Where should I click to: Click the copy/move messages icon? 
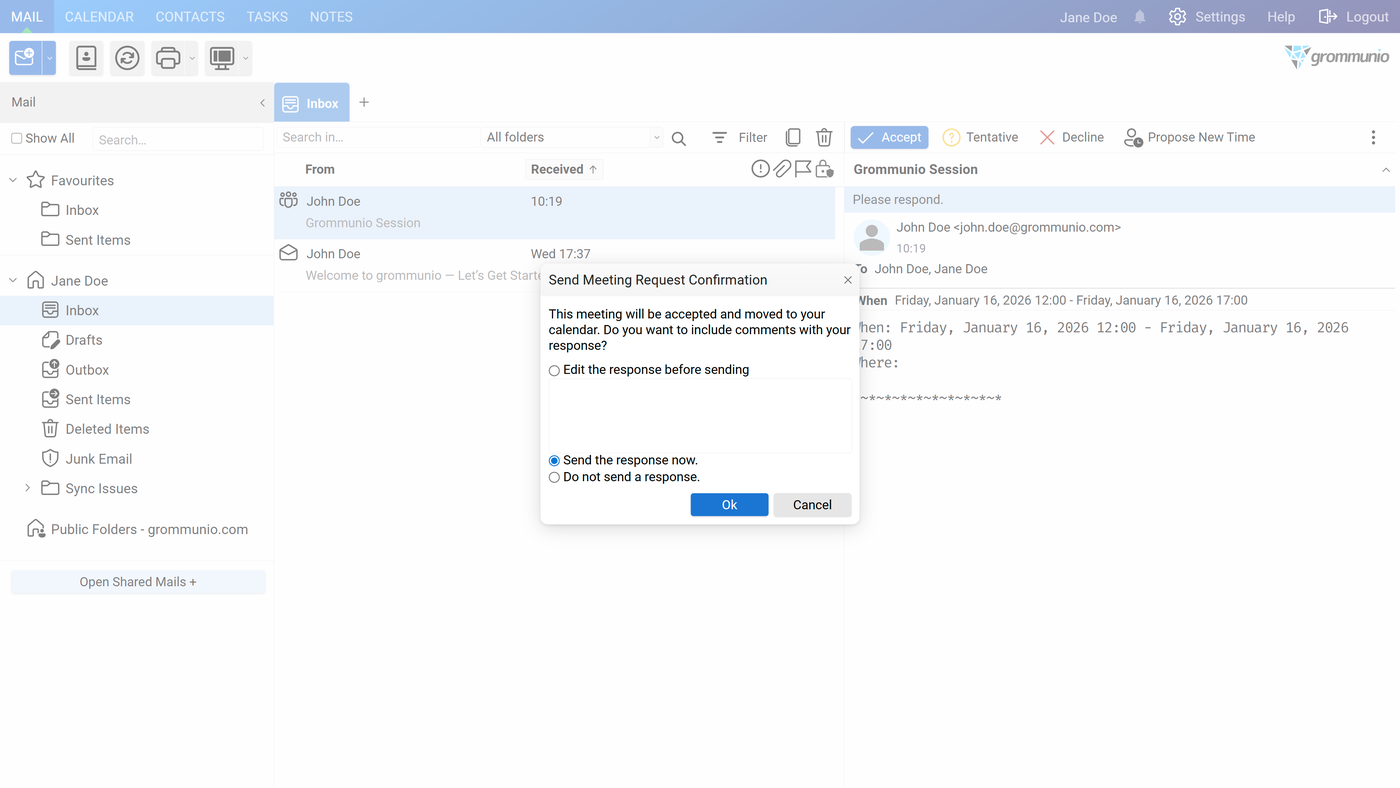tap(793, 138)
